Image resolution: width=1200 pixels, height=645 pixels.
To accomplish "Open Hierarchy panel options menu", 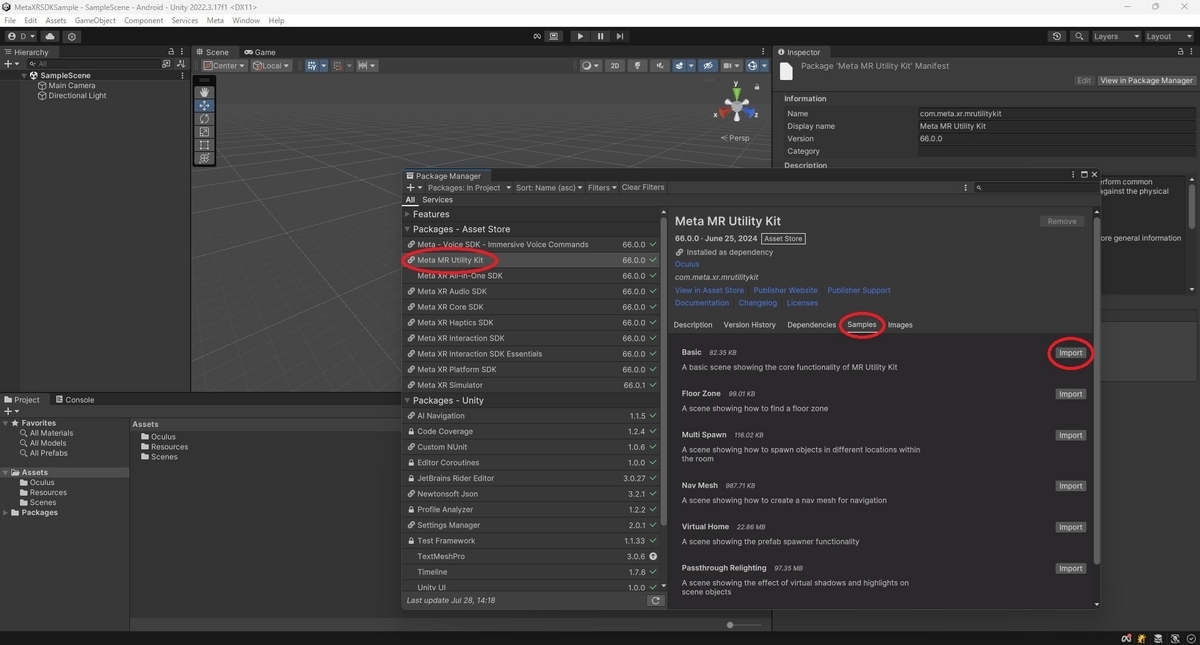I will (x=183, y=52).
